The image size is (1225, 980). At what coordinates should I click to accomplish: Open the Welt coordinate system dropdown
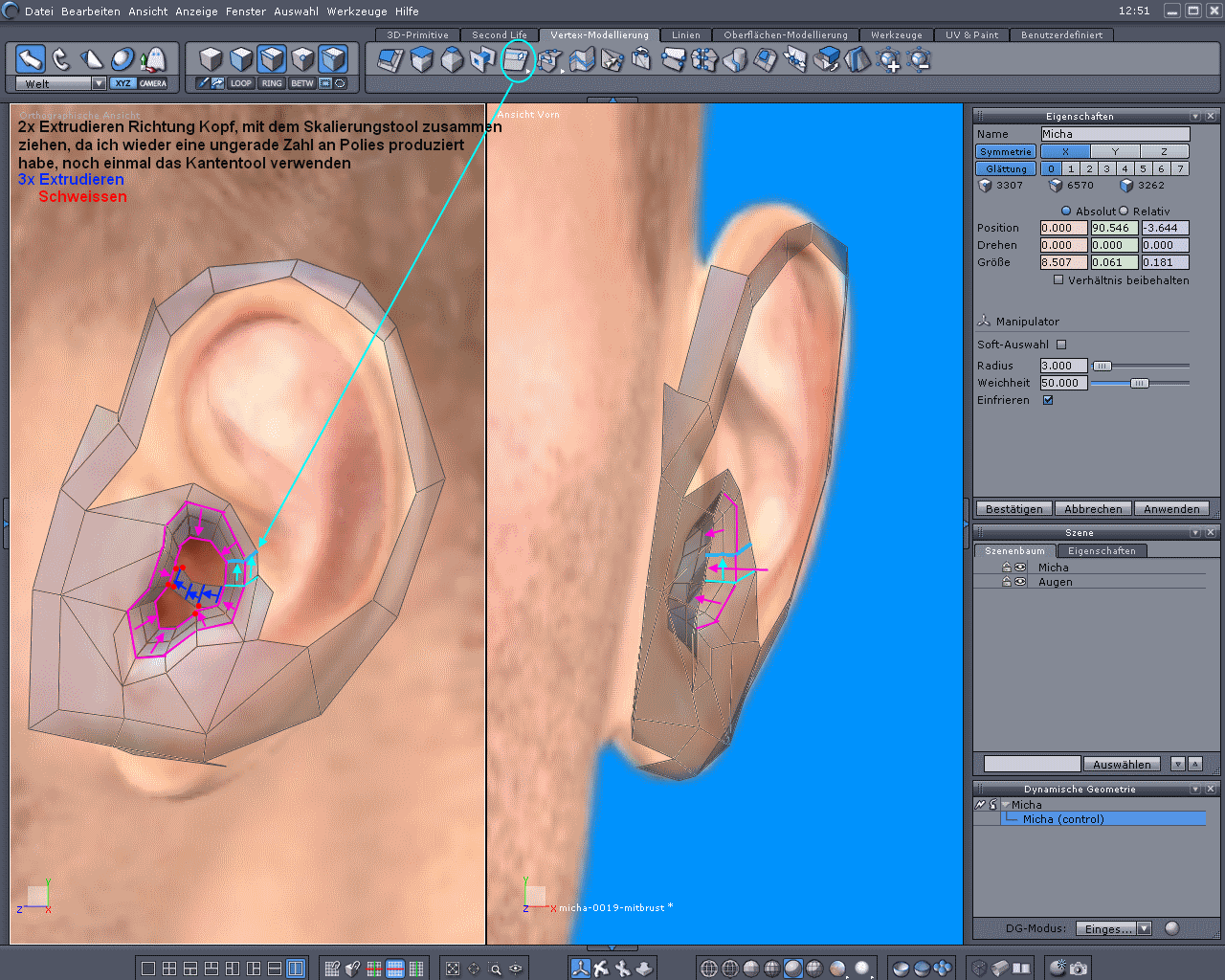coord(99,83)
